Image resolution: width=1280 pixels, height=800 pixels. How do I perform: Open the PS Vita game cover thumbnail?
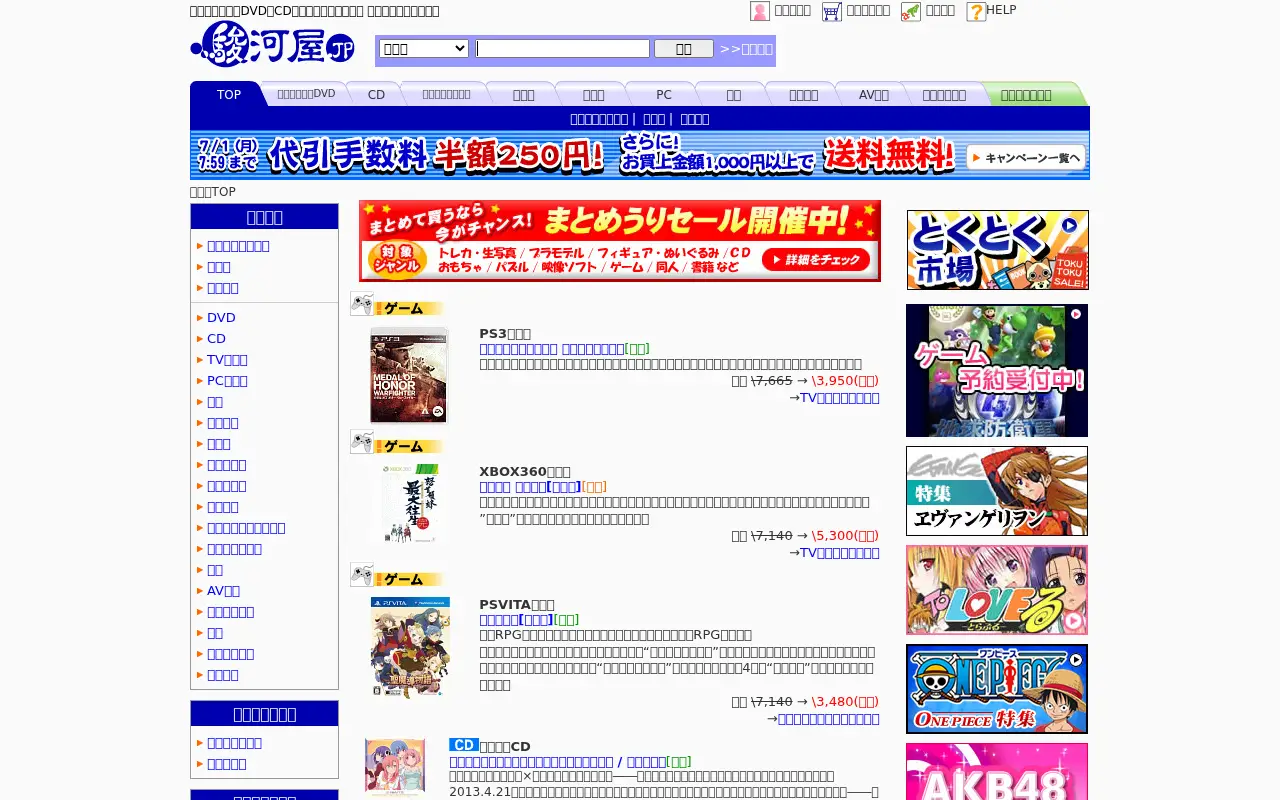tap(410, 647)
